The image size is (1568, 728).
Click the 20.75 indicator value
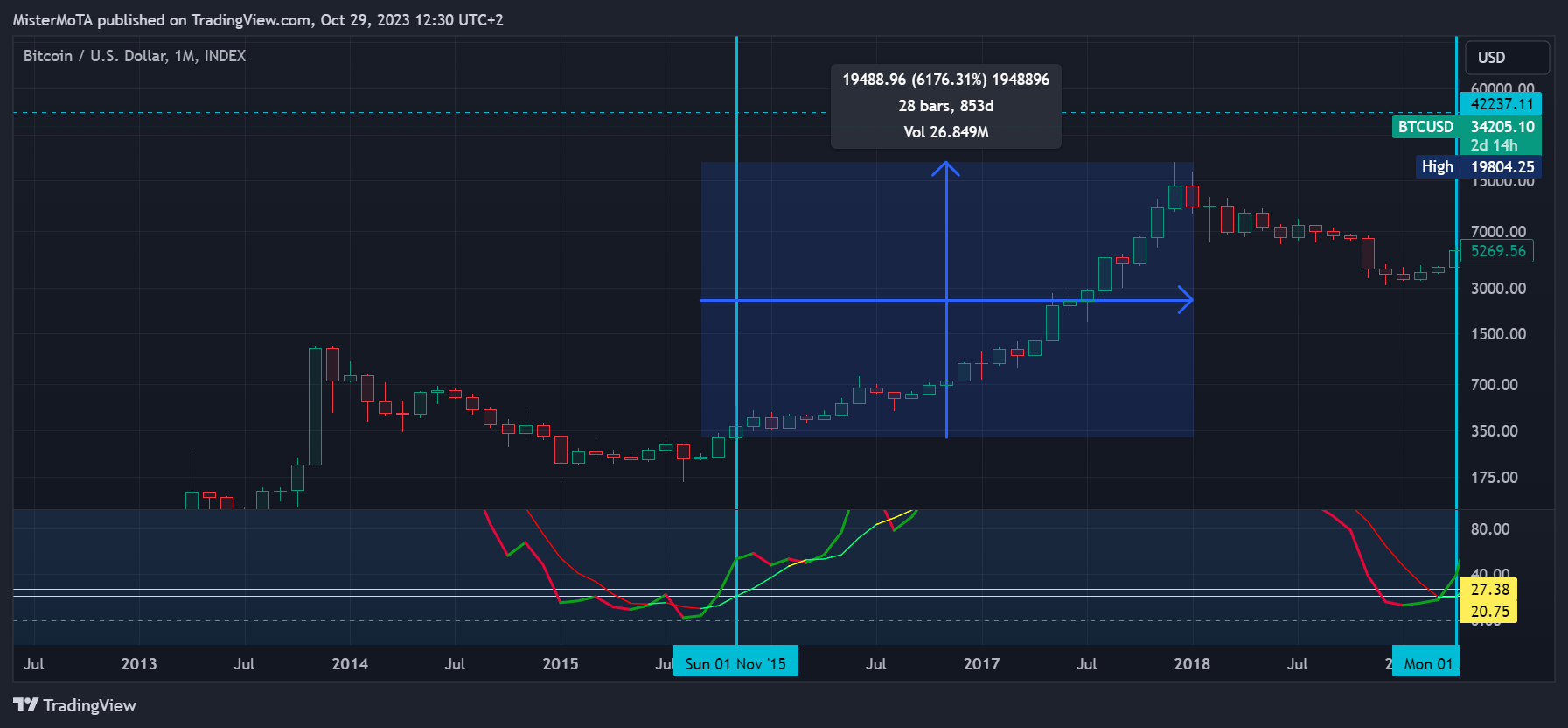(1489, 612)
